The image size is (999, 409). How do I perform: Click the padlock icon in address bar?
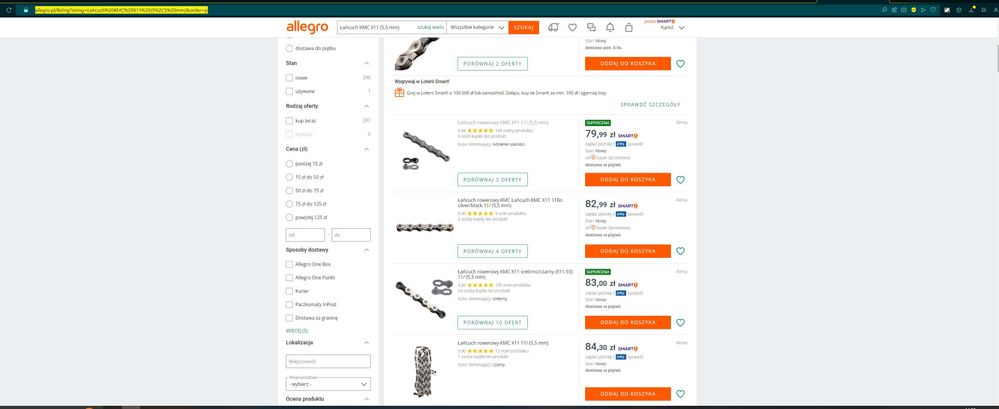25,10
